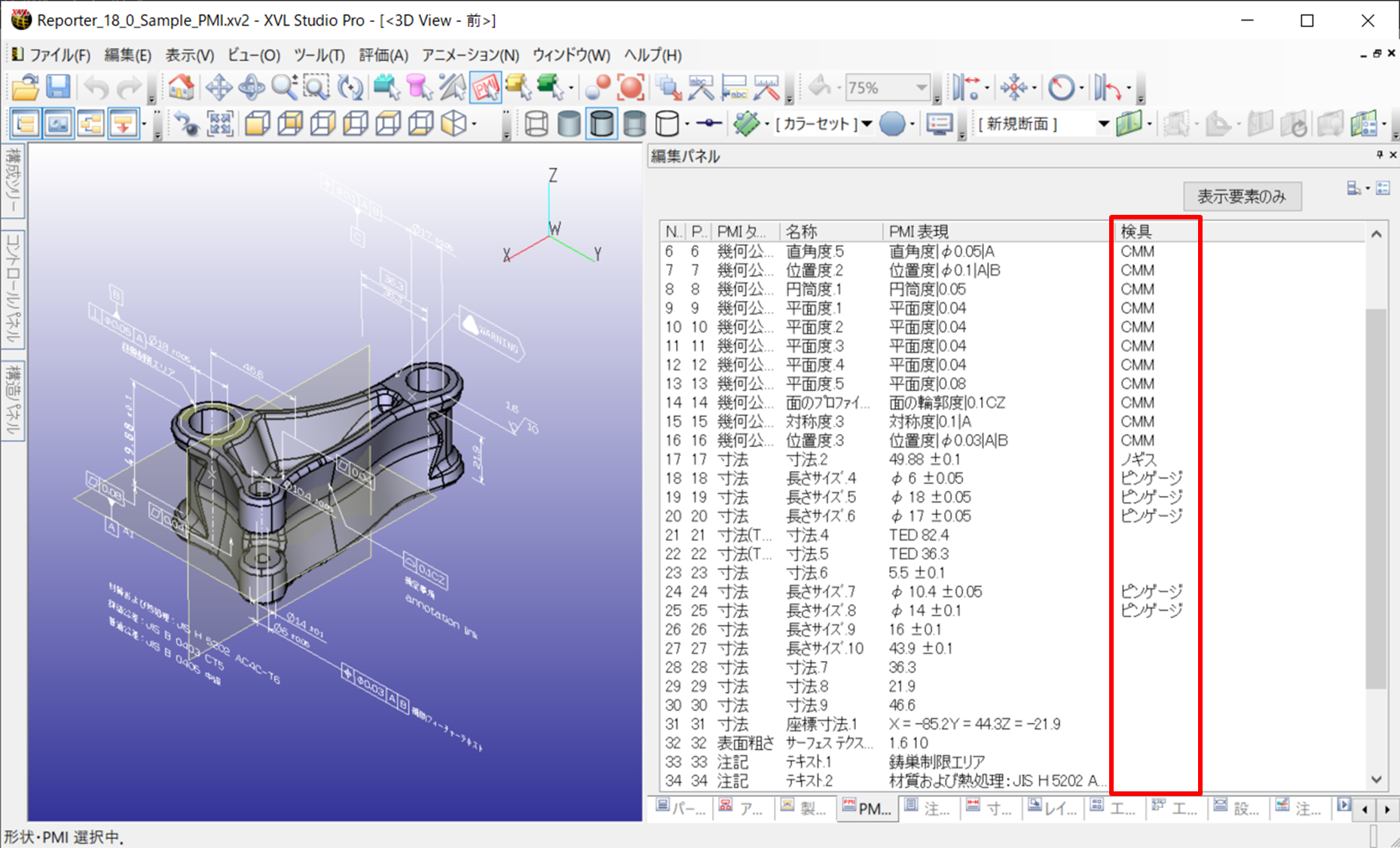This screenshot has height=848, width=1400.
Task: Select the front face view cube
Action: pos(258,124)
